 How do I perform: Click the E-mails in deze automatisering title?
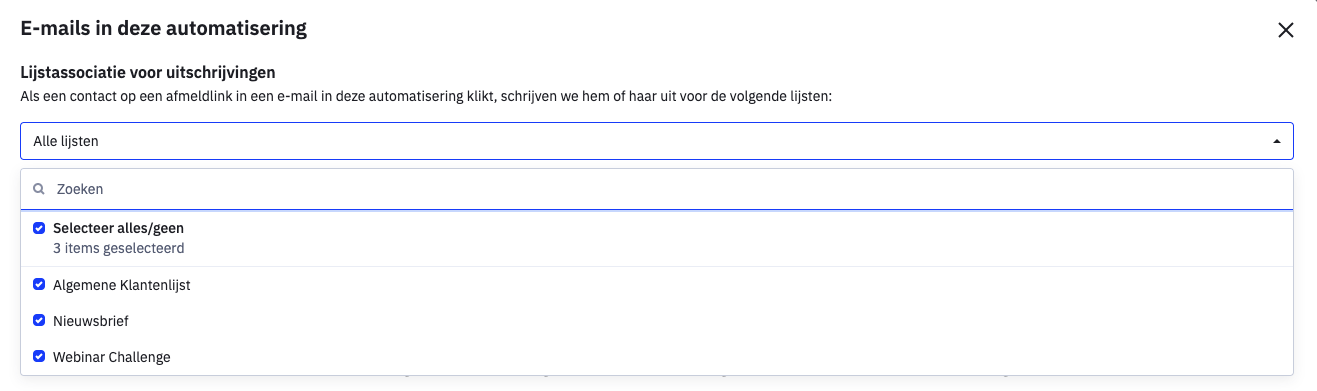coord(164,28)
